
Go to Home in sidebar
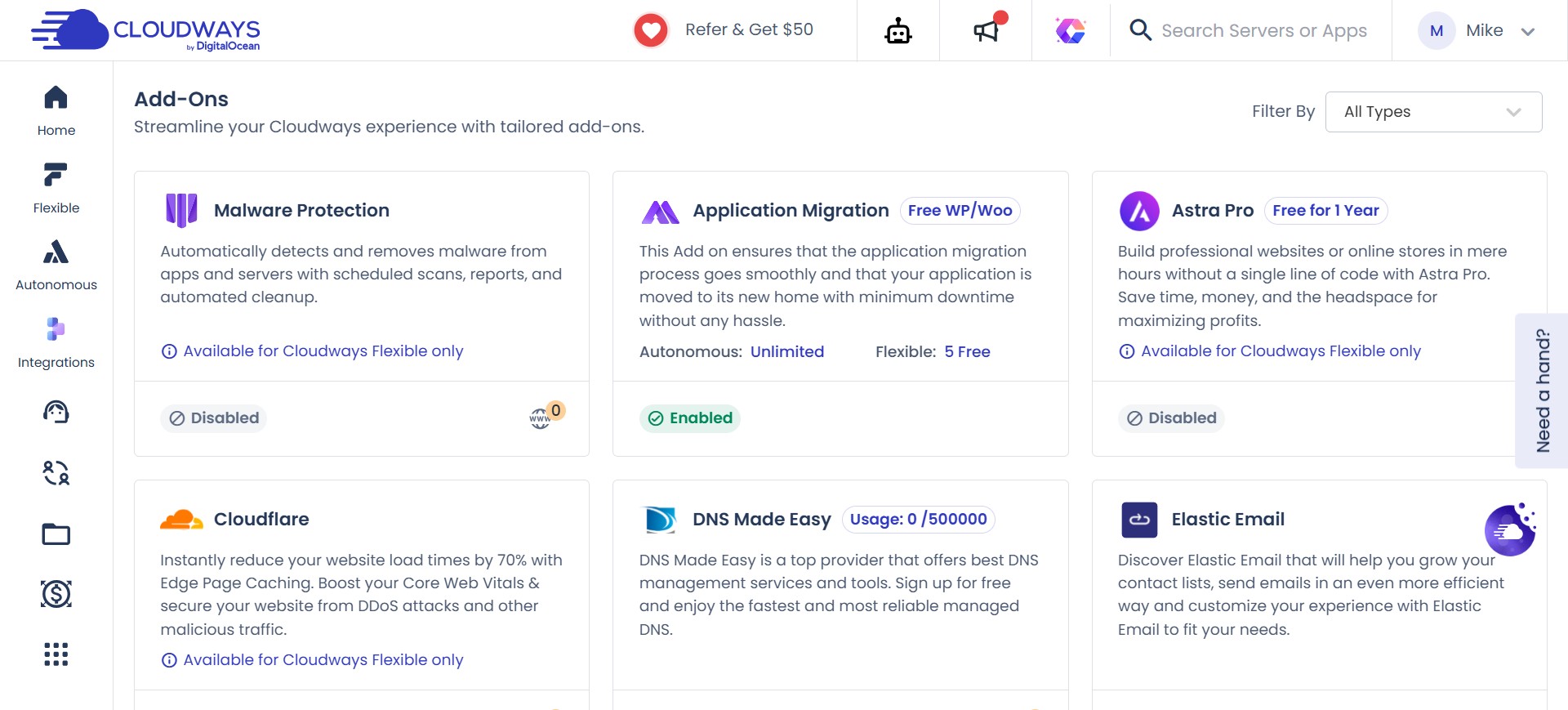[56, 110]
